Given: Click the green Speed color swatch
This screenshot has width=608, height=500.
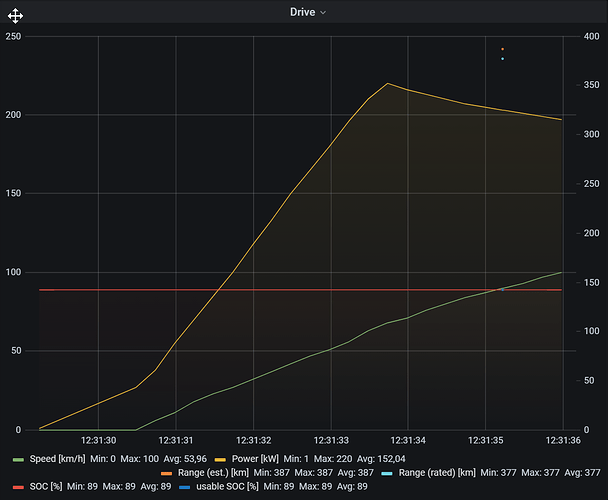Looking at the screenshot, I should click(x=18, y=460).
